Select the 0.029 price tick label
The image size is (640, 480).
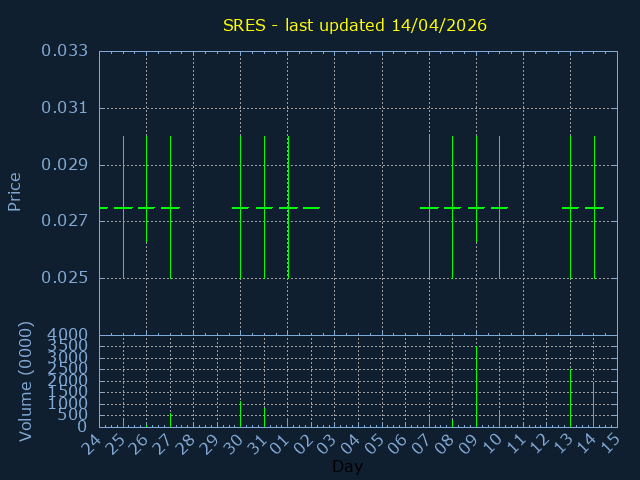click(x=64, y=165)
